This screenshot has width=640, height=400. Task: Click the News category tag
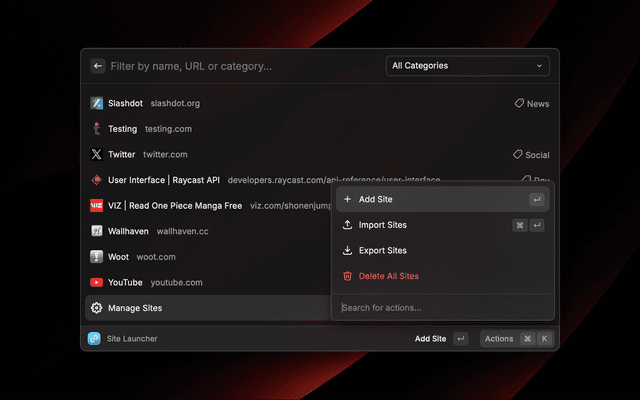531,103
